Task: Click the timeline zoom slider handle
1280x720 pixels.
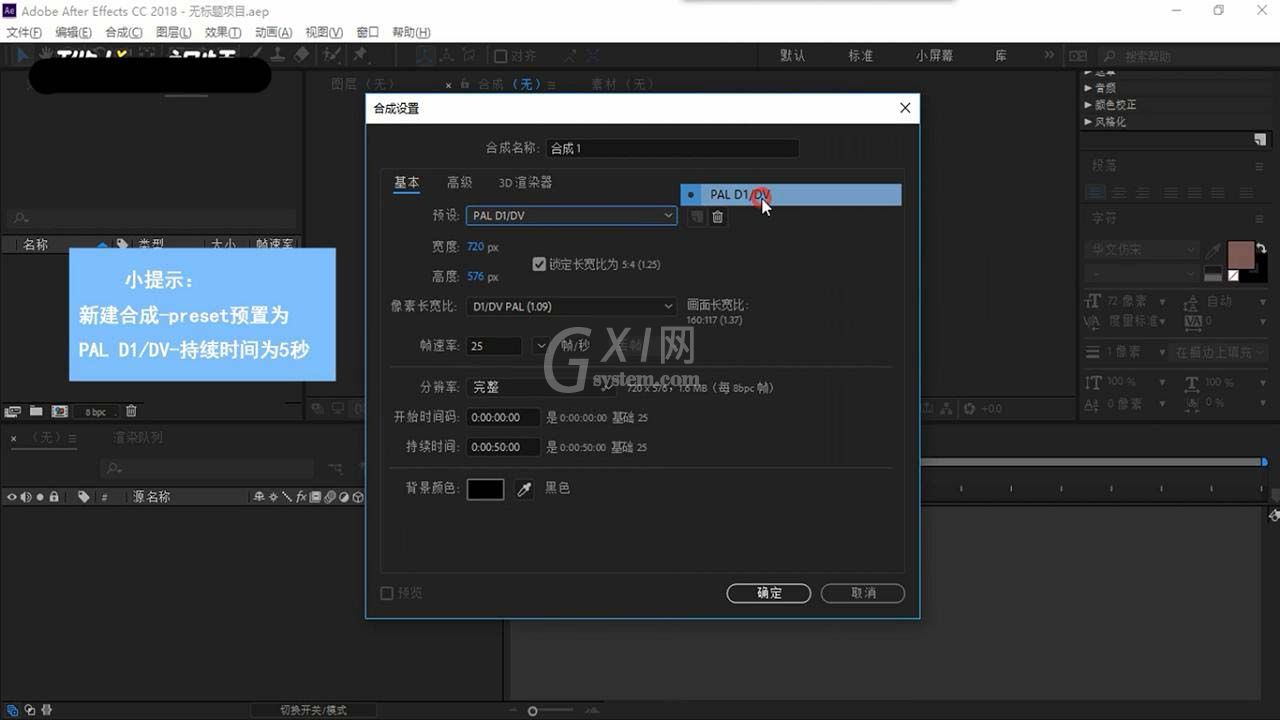Action: (533, 711)
